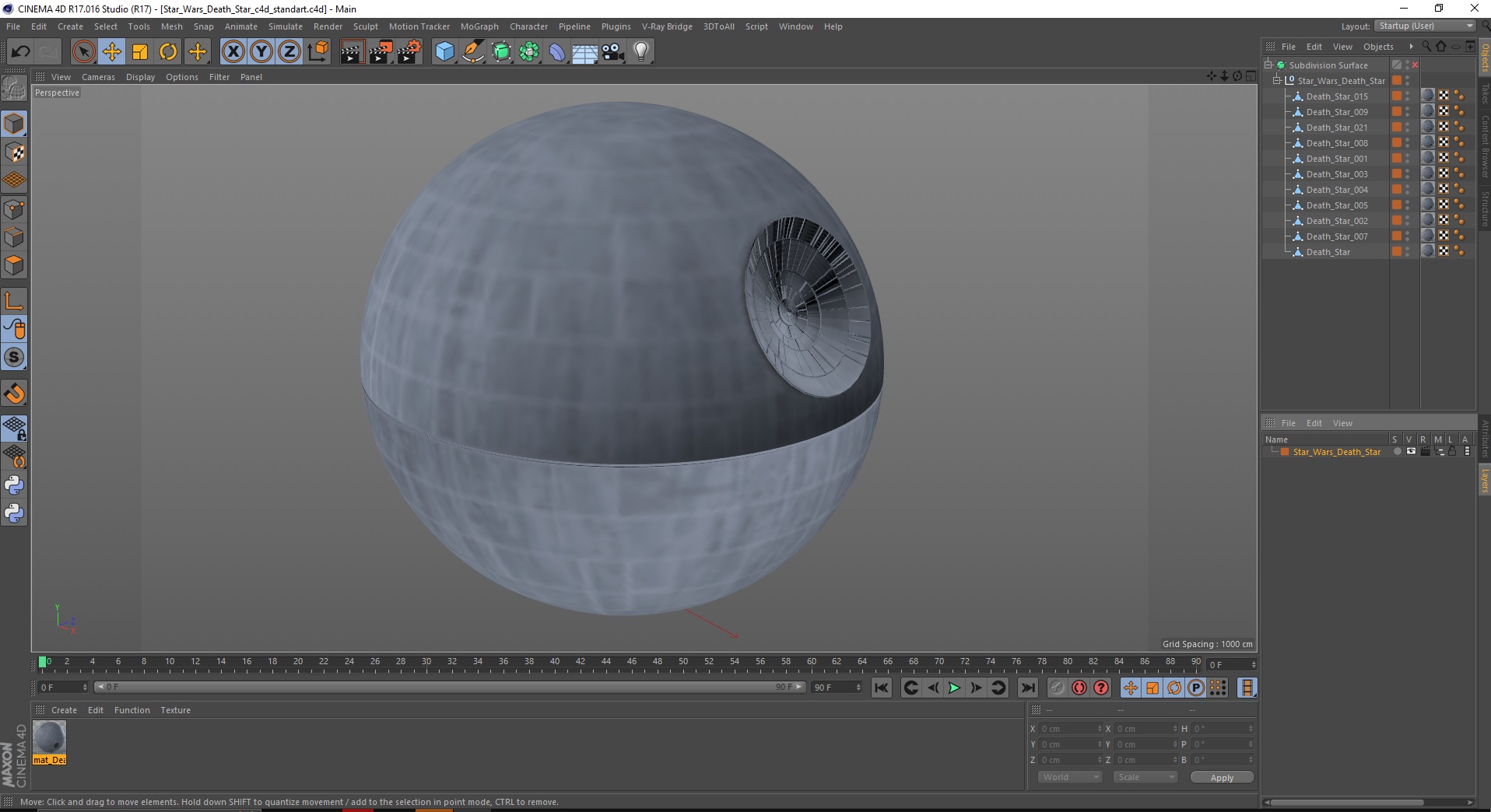The image size is (1491, 812).
Task: Toggle Render flag of Star_Wars_Death_Star layer
Action: pyautogui.click(x=1425, y=452)
